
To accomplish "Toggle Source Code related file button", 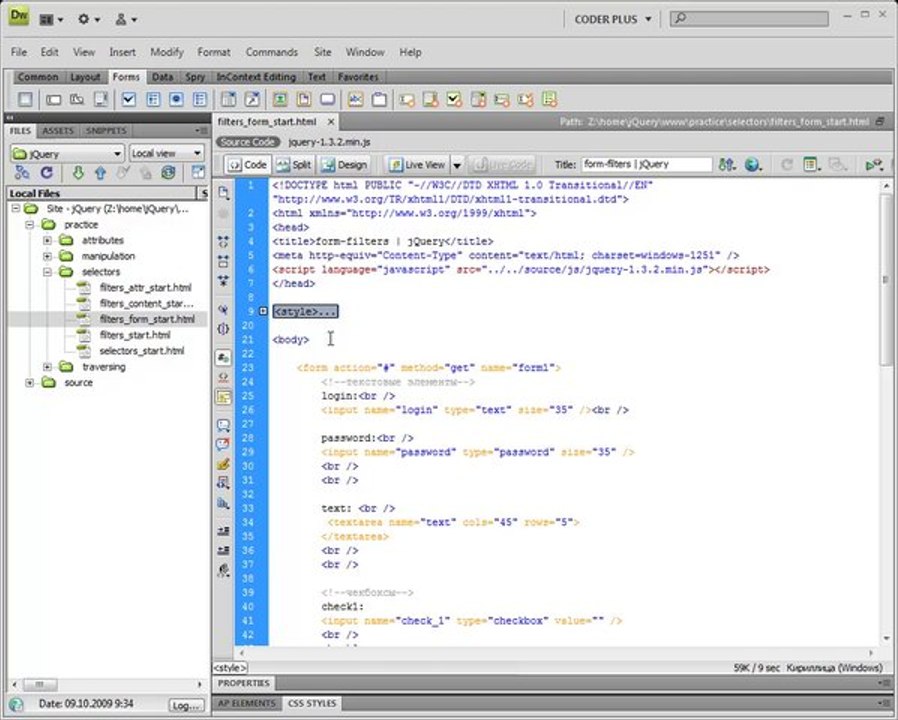I will tap(248, 142).
